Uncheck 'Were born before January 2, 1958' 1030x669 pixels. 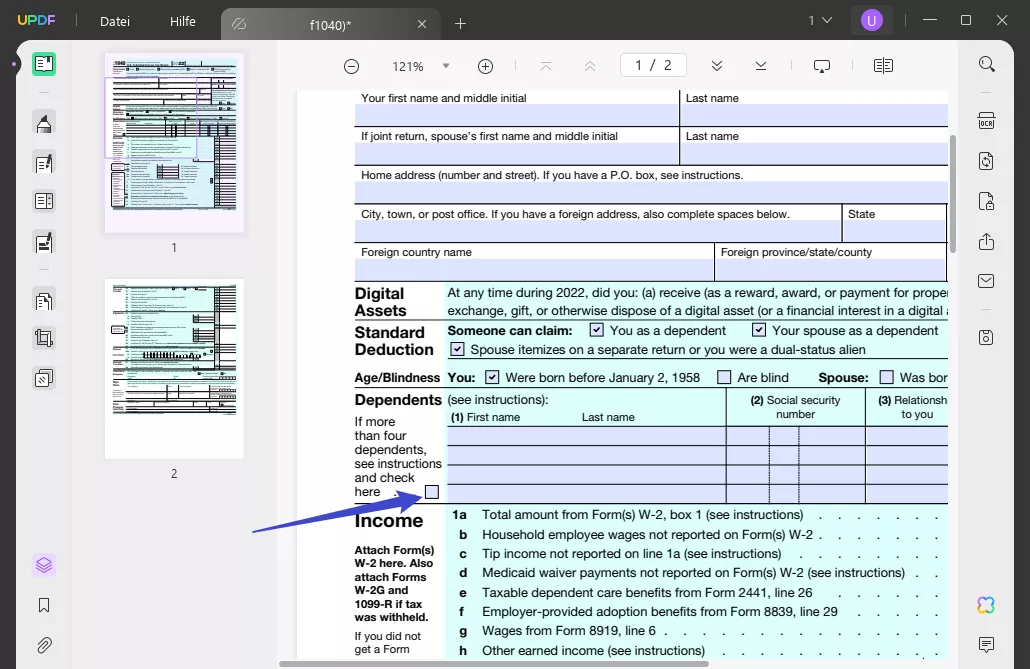492,376
